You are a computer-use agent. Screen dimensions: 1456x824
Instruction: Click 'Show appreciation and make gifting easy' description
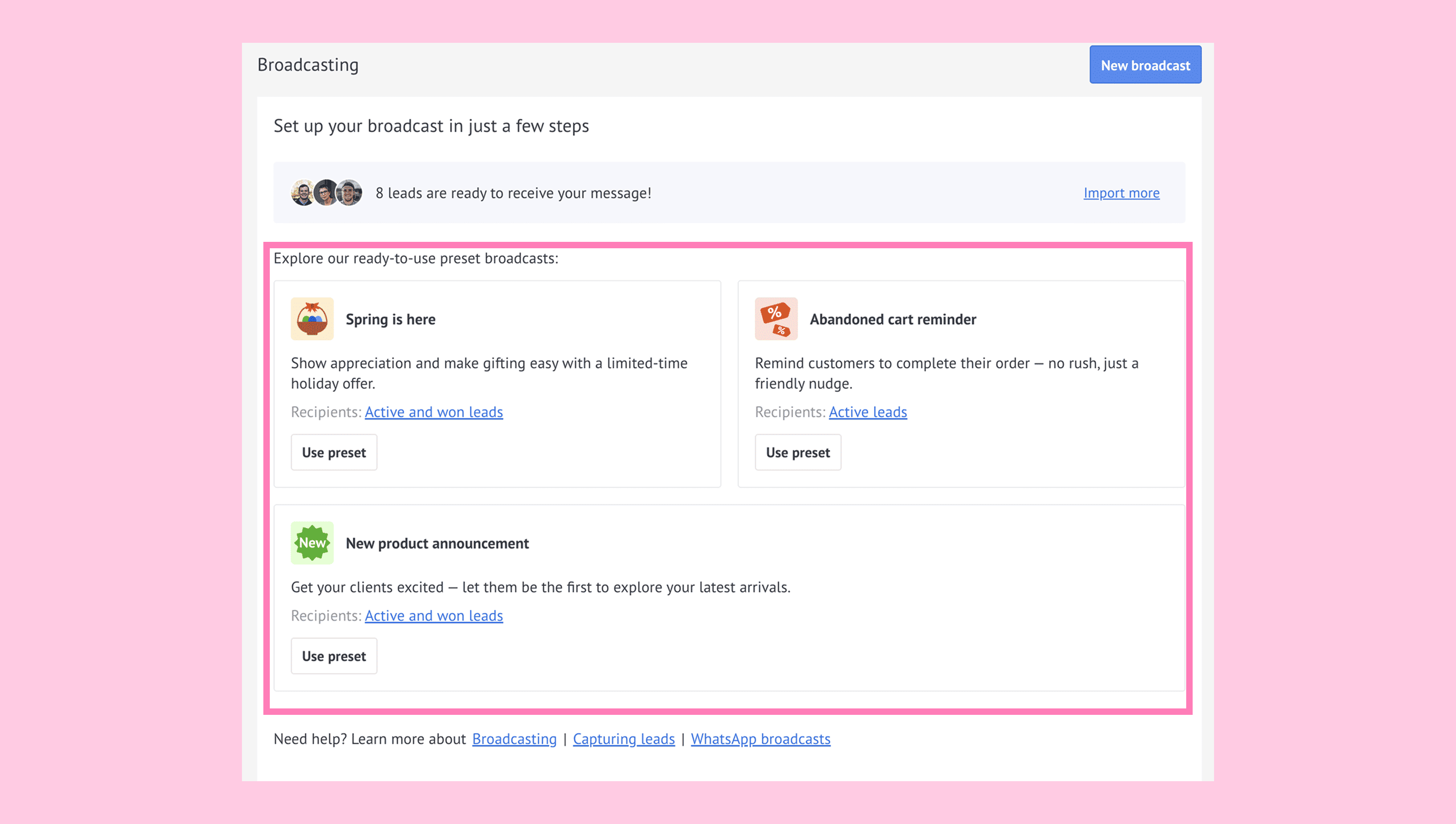489,373
